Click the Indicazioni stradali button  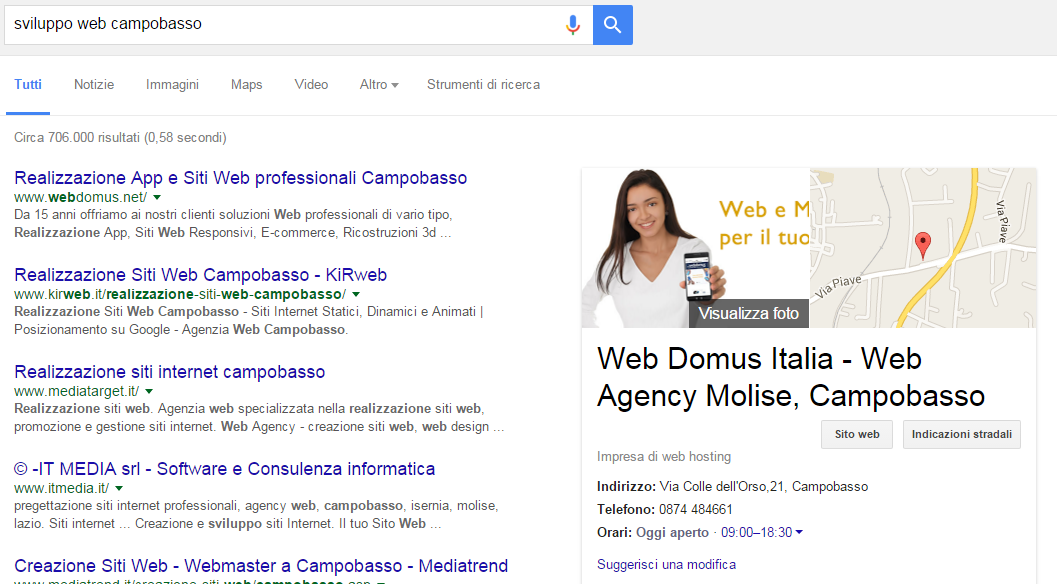pyautogui.click(x=962, y=434)
